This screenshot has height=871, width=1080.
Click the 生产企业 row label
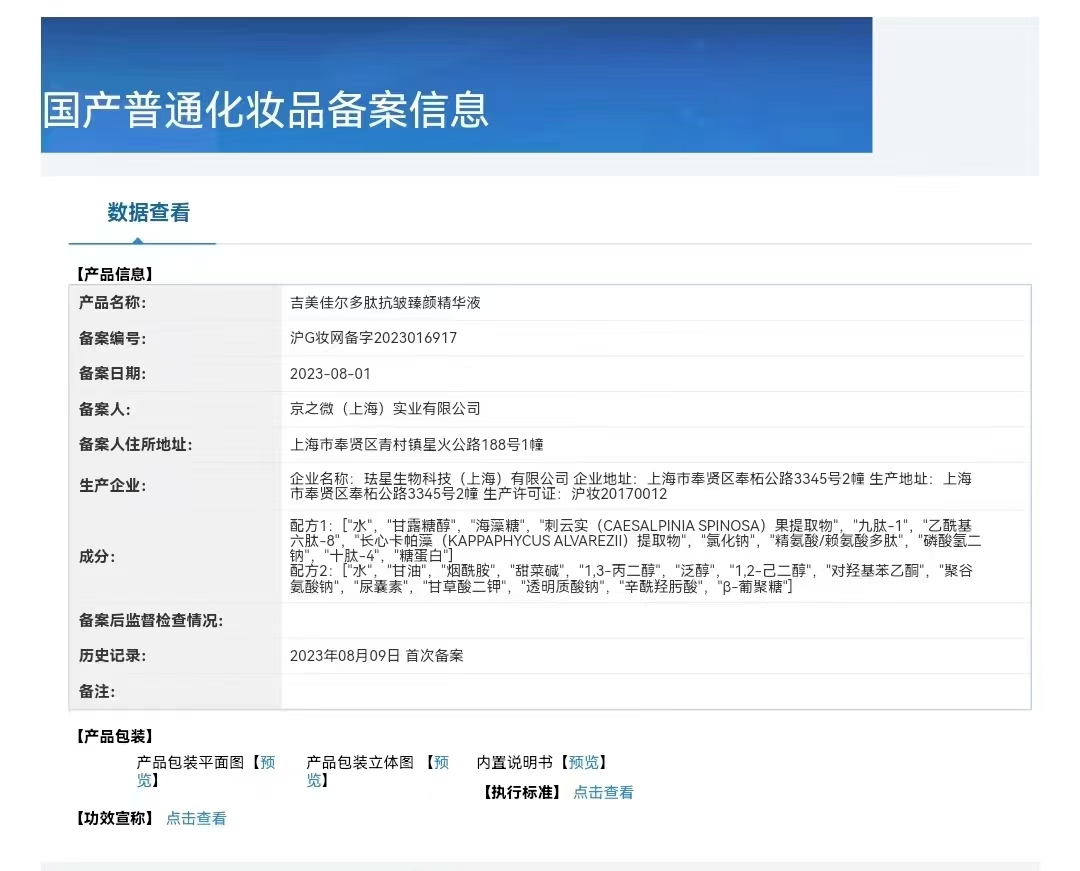[x=112, y=486]
